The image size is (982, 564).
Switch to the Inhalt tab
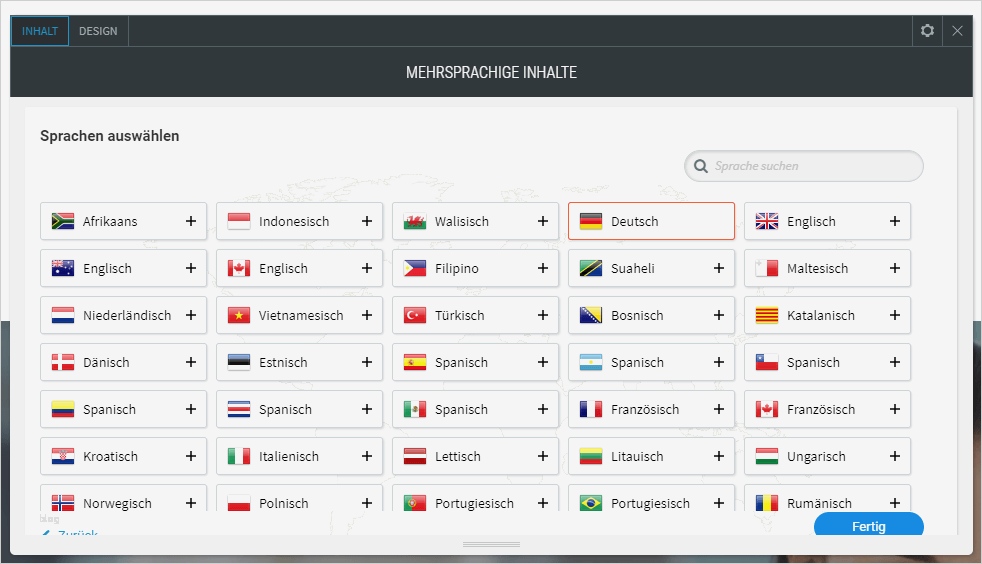click(x=40, y=31)
